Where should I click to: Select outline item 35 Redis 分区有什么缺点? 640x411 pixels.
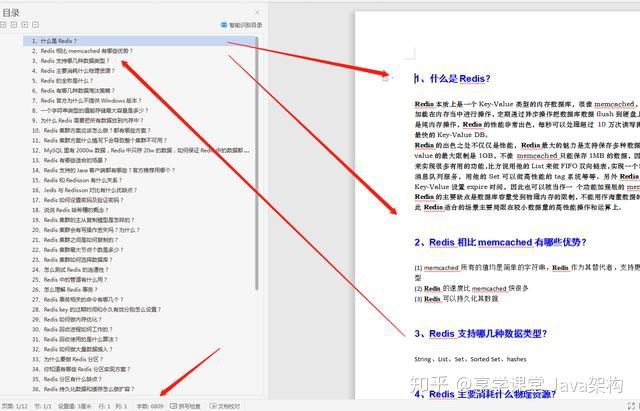67,379
